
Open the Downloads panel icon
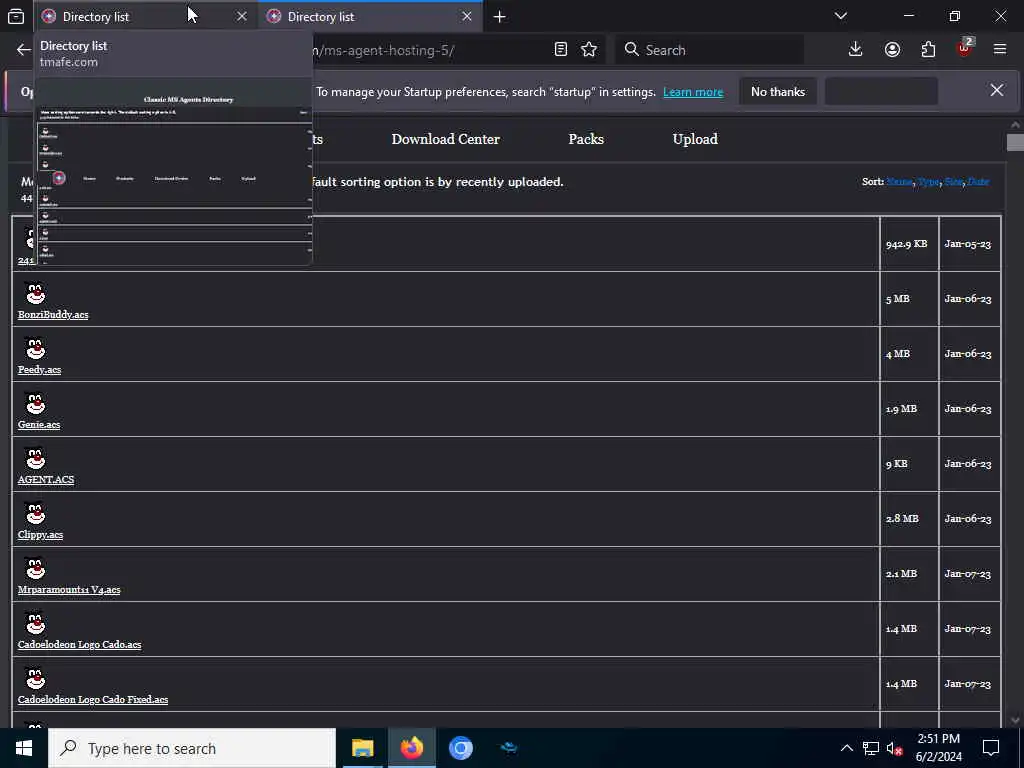[856, 50]
